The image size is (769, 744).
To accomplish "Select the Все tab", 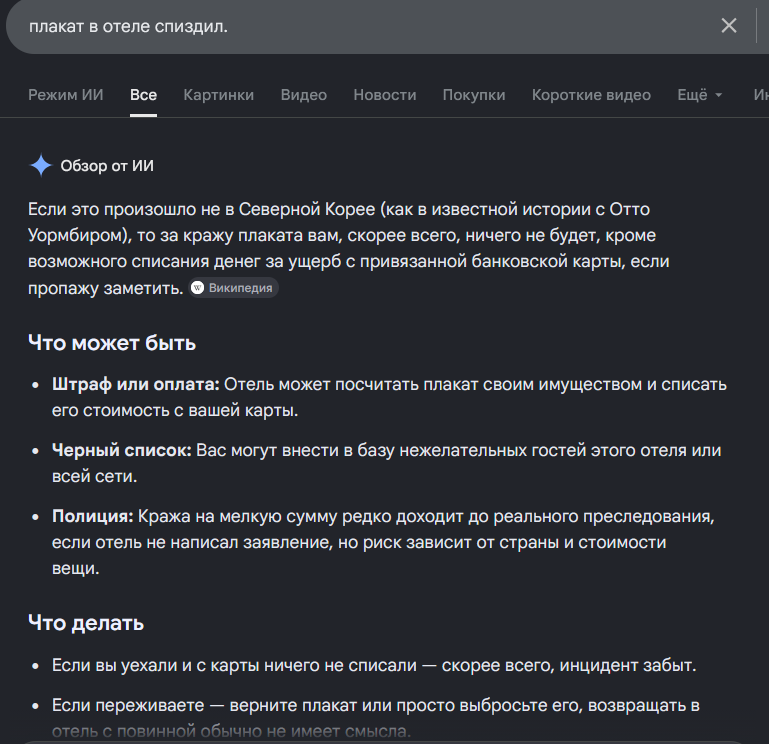I will click(x=143, y=95).
